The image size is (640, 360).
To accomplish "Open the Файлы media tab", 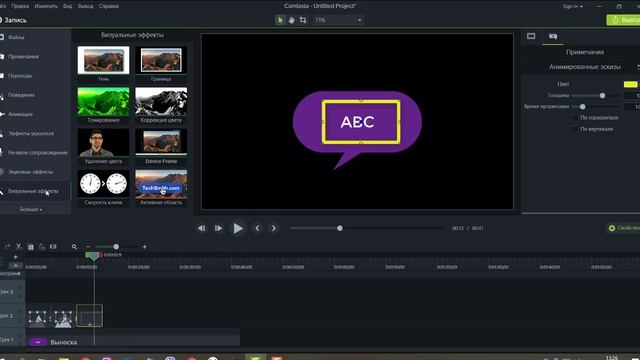I will [x=16, y=37].
